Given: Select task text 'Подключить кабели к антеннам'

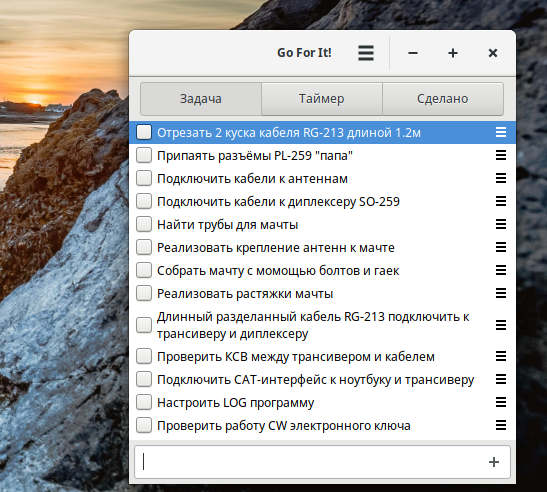Looking at the screenshot, I should [252, 179].
